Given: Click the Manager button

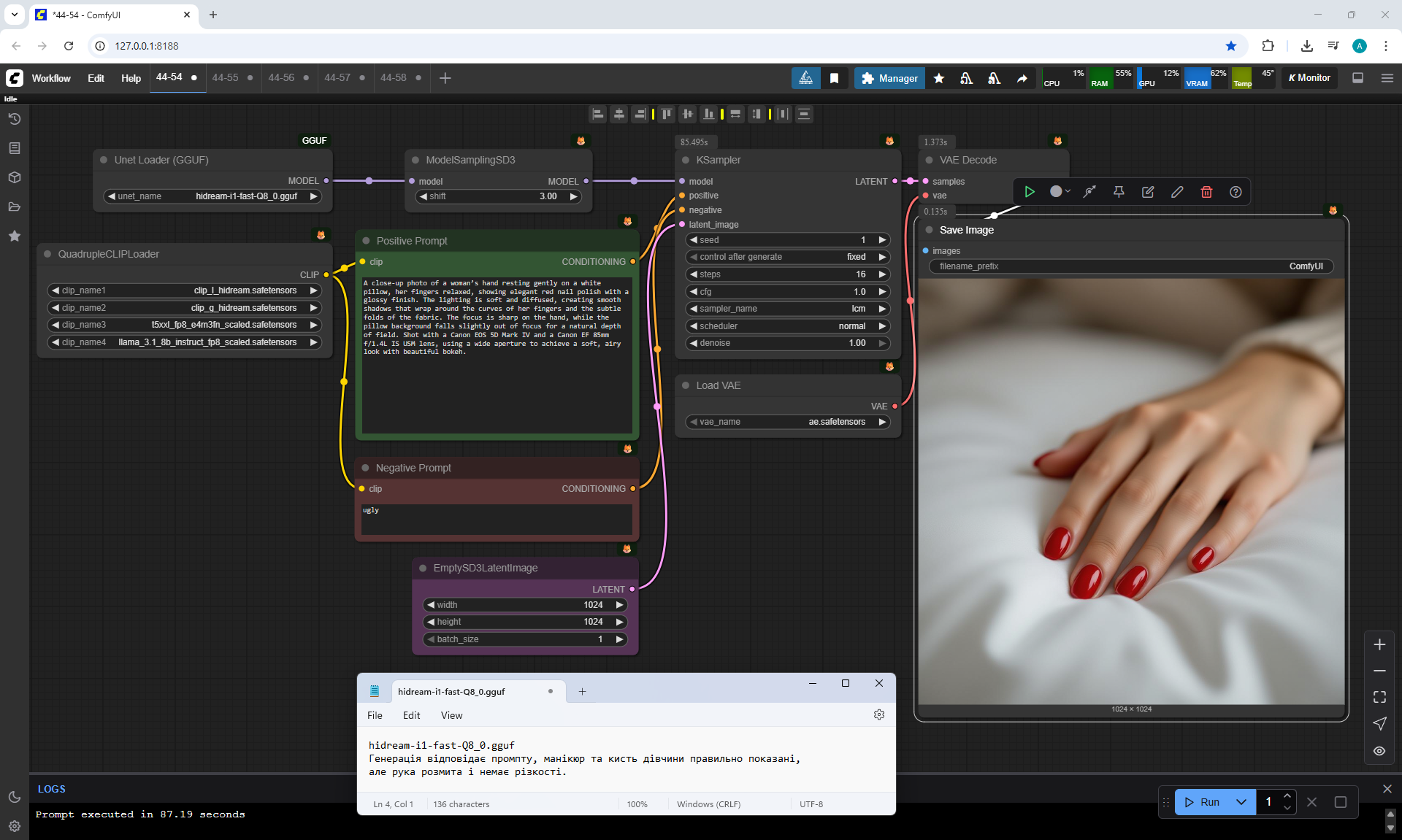Looking at the screenshot, I should [889, 78].
